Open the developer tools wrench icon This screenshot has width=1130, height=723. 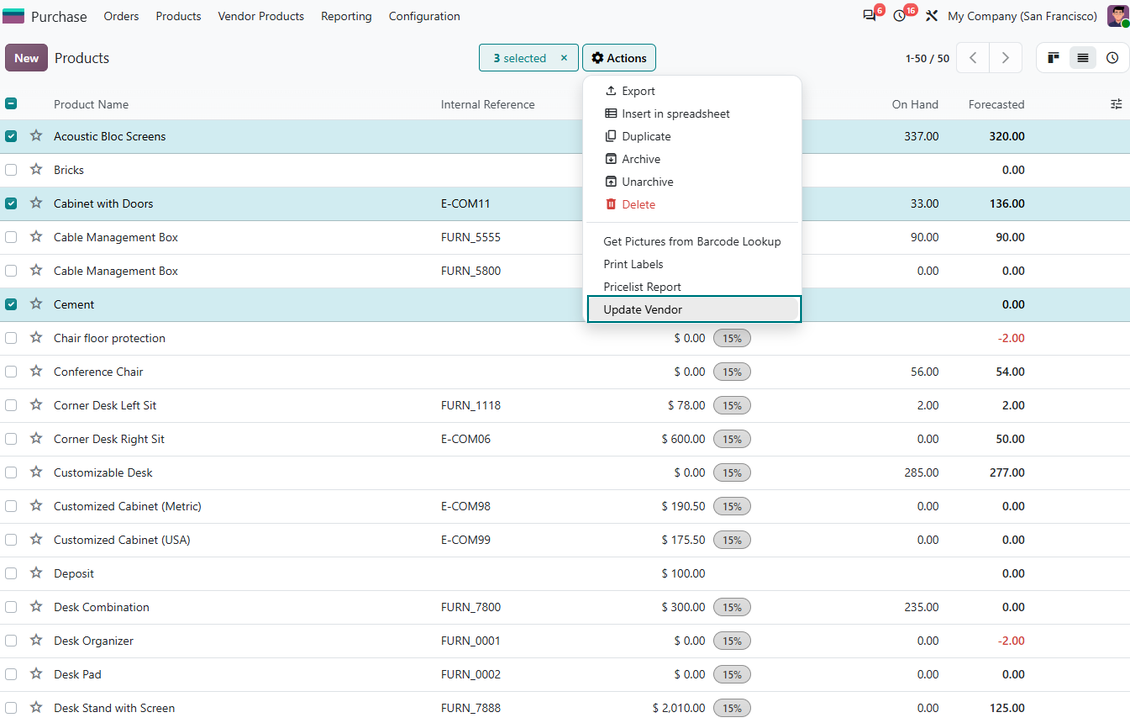tap(931, 16)
